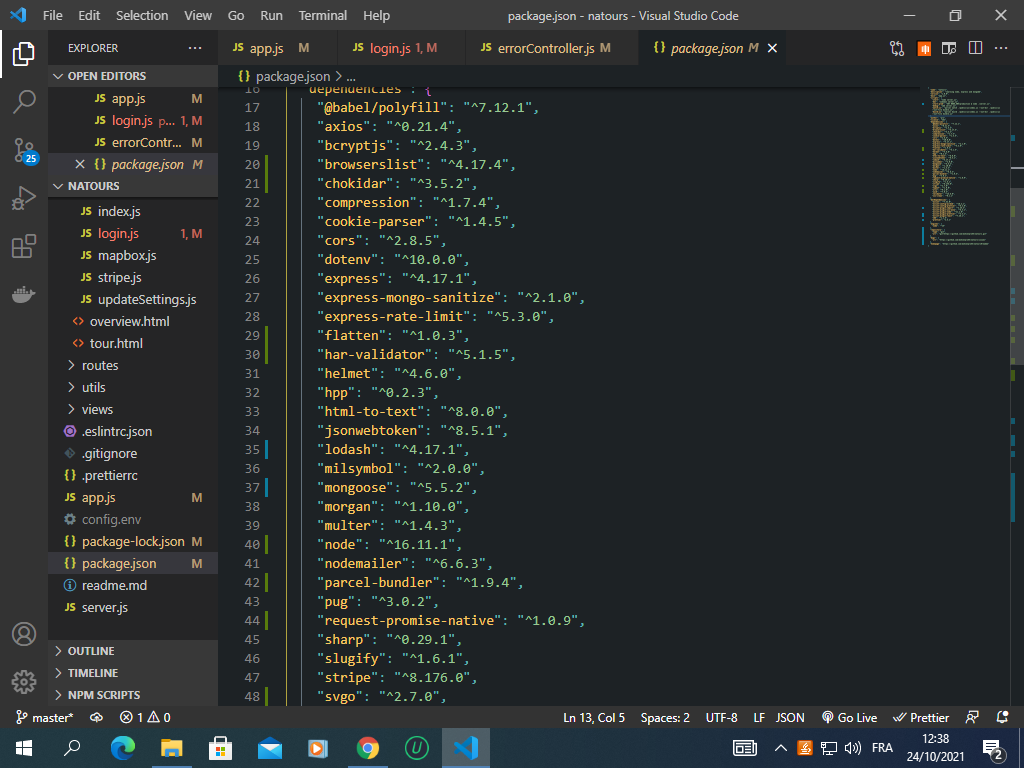Open the Selection menu

(142, 15)
